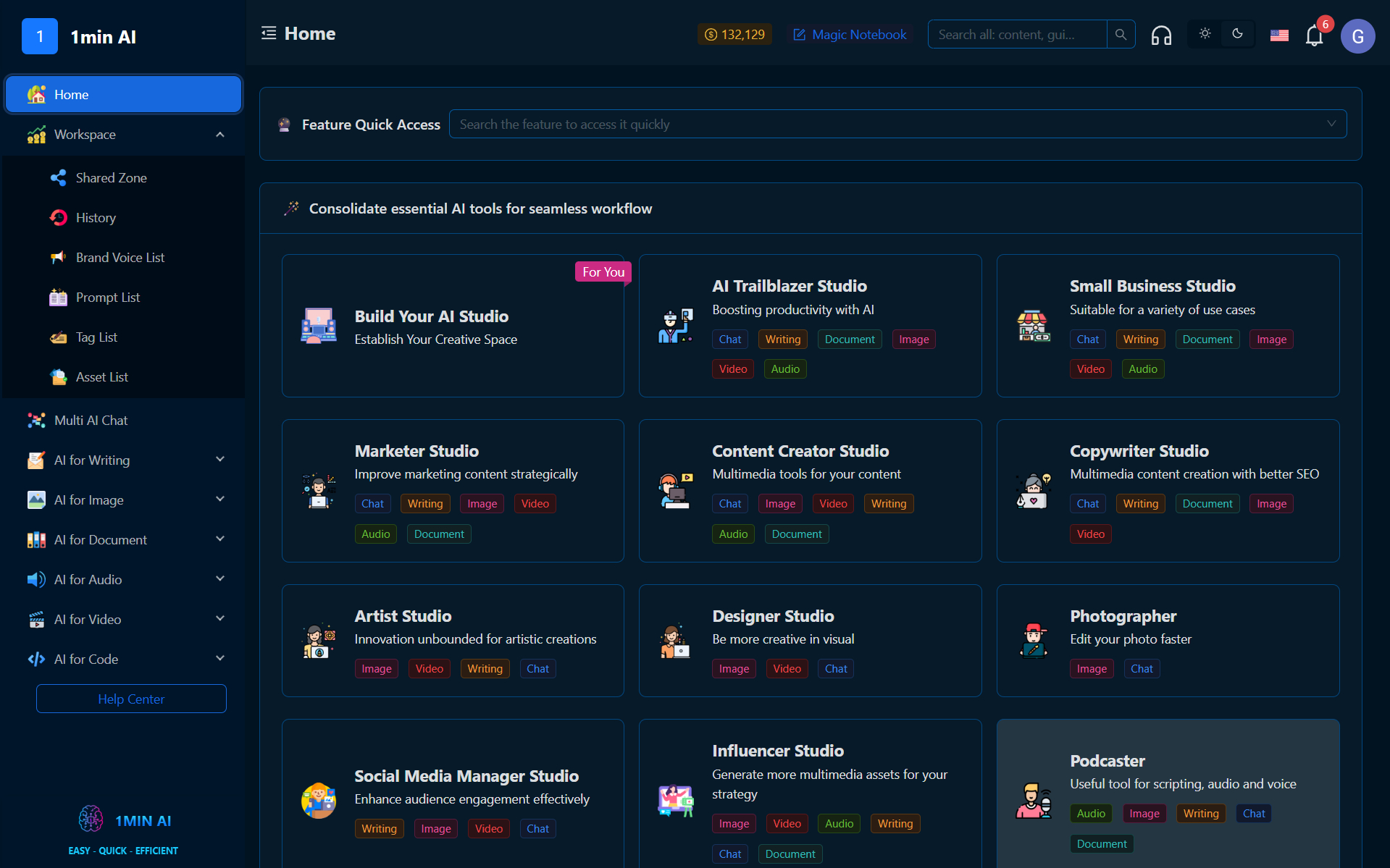
Task: Click the Build Your AI Studio icon
Action: (x=319, y=326)
